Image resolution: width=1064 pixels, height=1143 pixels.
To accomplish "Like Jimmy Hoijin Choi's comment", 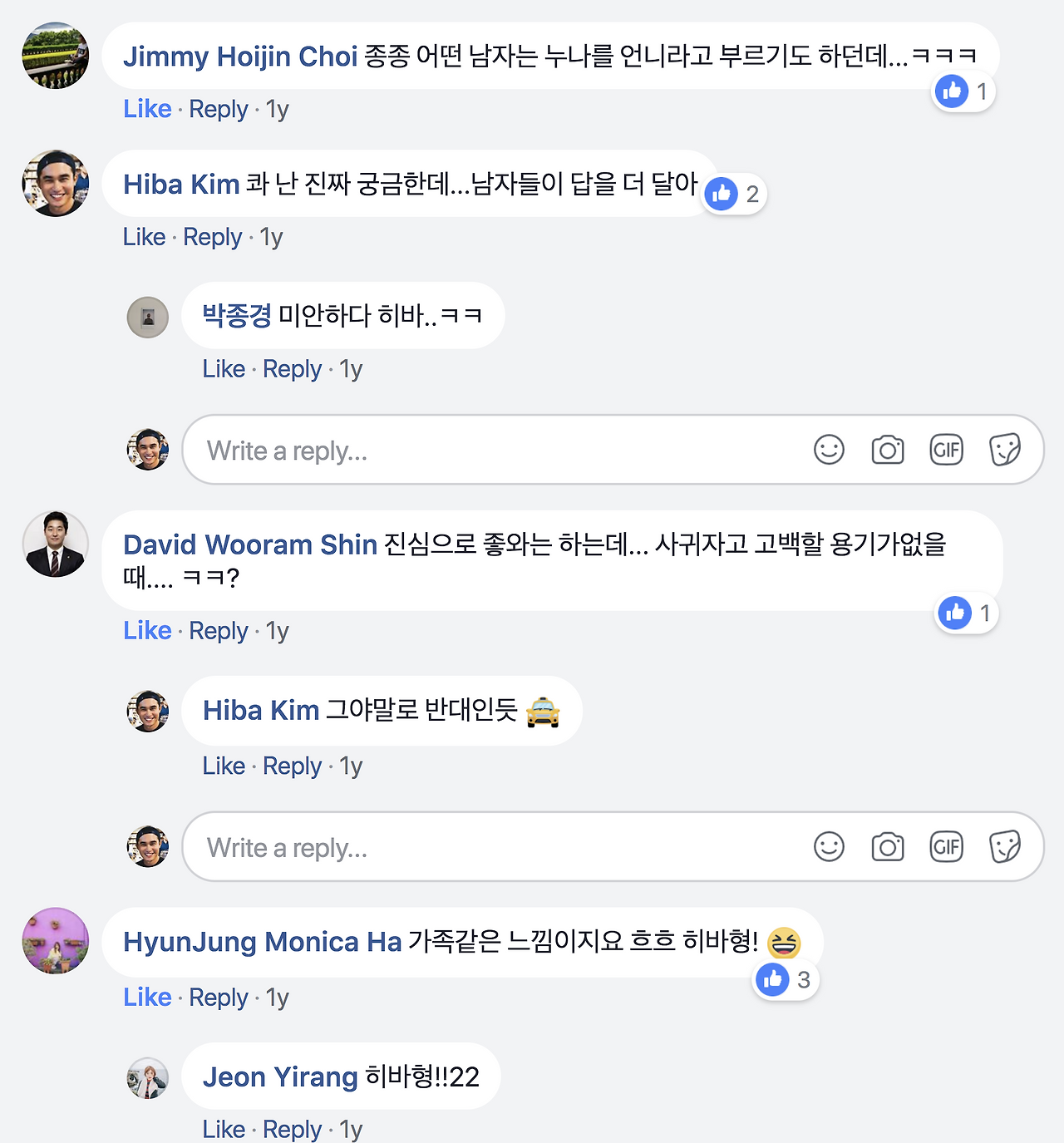I will [x=146, y=108].
